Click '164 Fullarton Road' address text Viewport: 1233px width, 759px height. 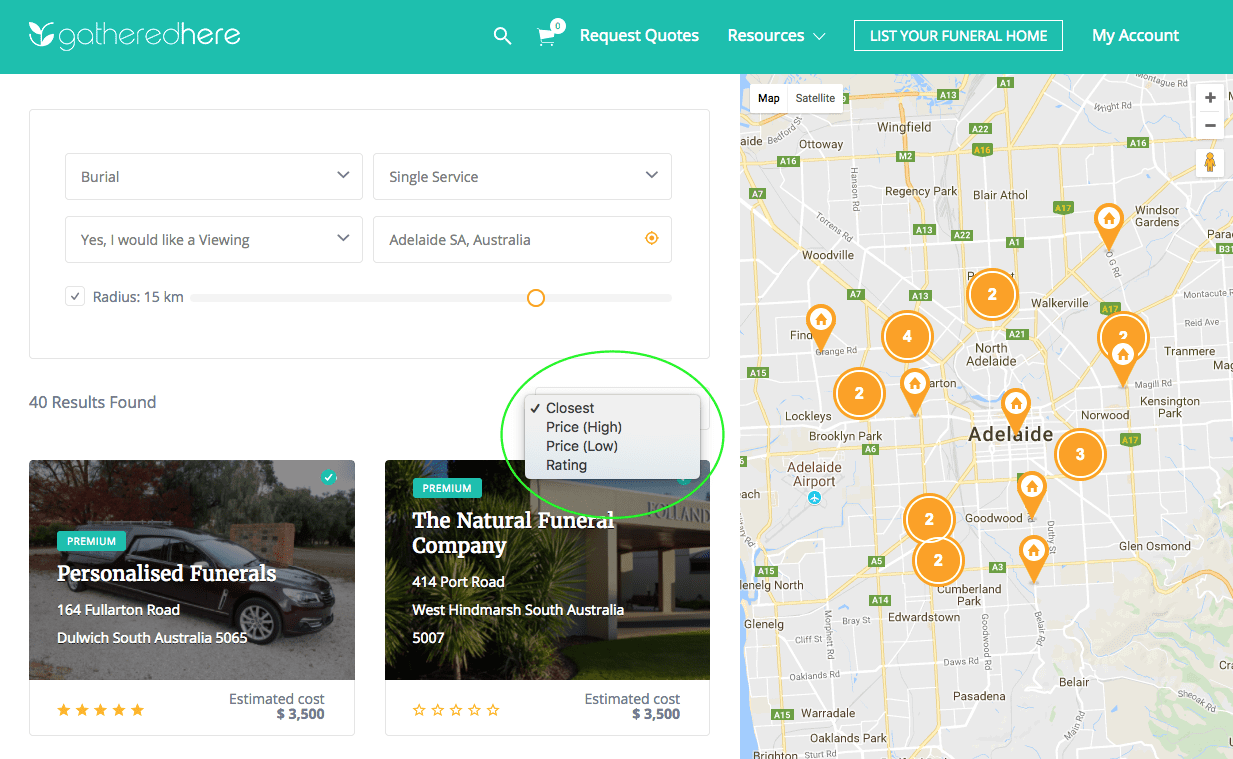coord(118,610)
